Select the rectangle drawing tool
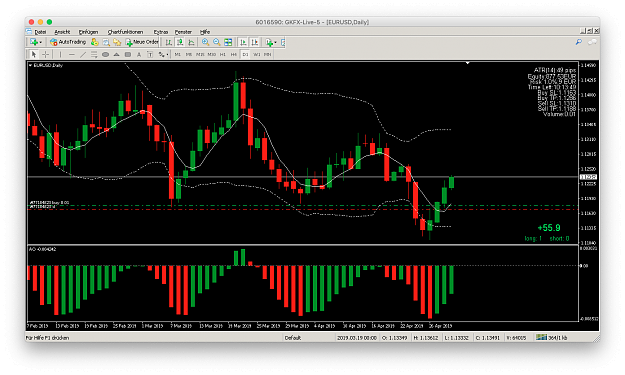 click(128, 55)
